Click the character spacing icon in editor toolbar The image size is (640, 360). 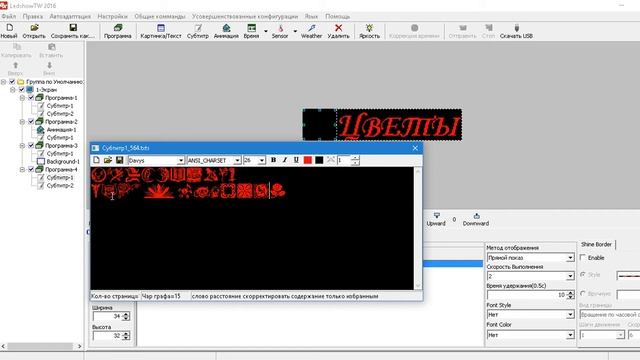point(331,160)
